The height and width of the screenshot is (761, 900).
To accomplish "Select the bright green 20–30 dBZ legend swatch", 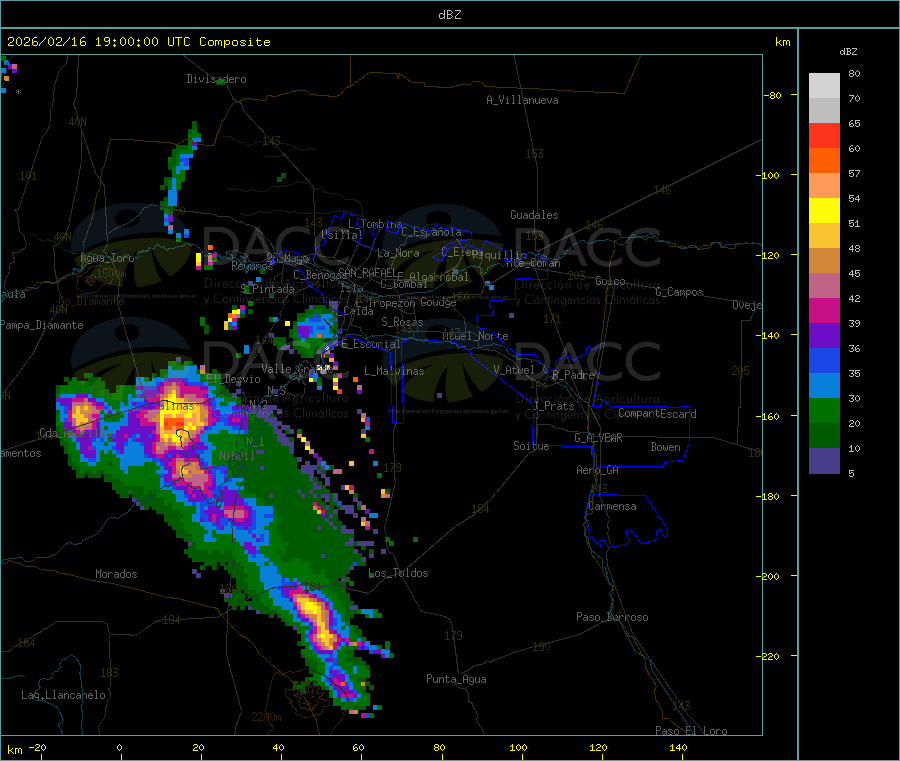I will (x=824, y=410).
